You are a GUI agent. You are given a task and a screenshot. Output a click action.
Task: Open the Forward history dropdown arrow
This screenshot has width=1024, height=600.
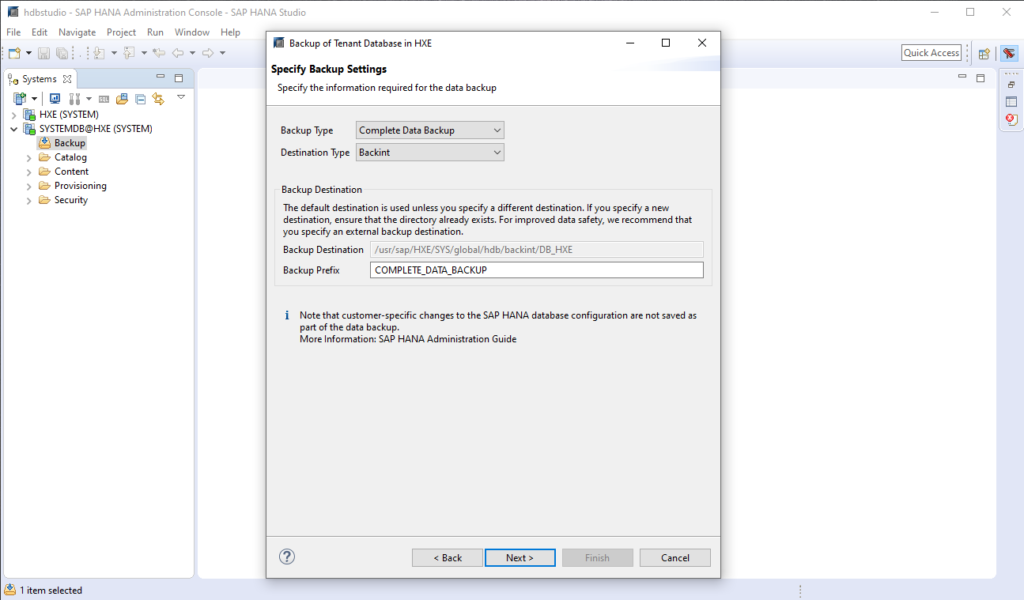223,53
